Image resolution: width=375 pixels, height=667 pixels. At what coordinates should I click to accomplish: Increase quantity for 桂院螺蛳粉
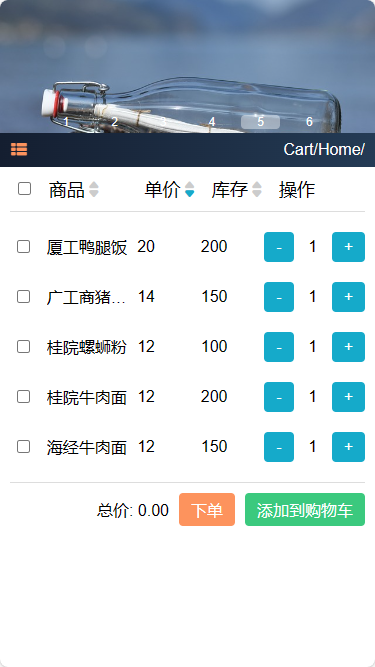tap(348, 347)
